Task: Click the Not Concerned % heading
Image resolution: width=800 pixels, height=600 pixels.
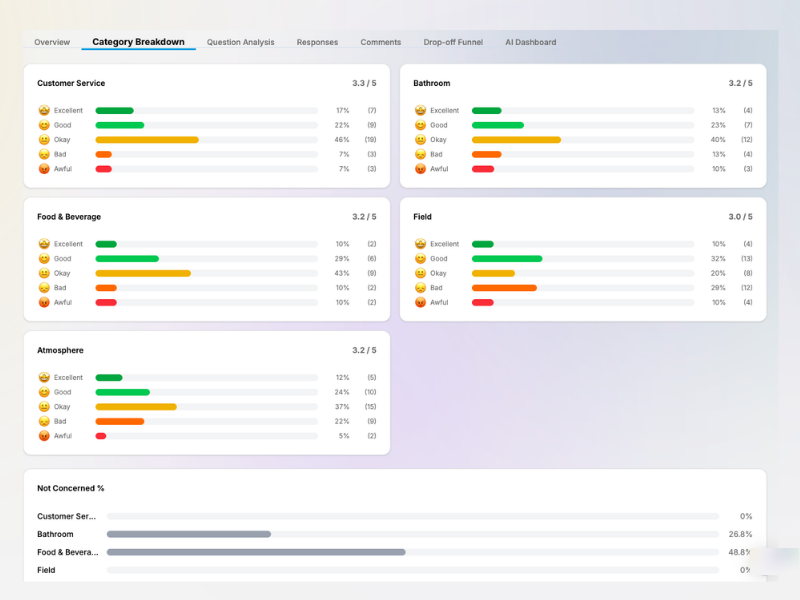Action: (70, 488)
